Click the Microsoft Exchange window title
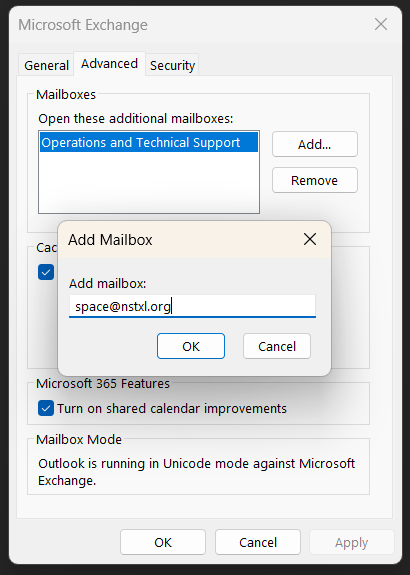The image size is (410, 575). tap(83, 25)
